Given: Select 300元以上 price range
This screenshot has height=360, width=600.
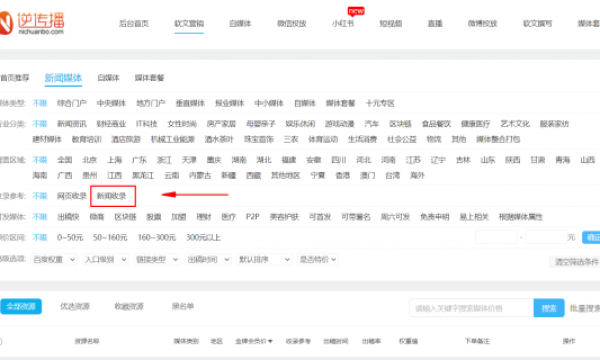Looking at the screenshot, I should [203, 238].
